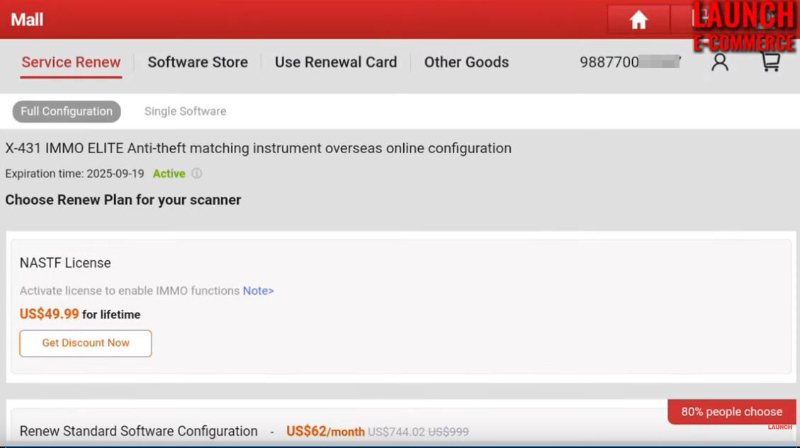
Task: Open the Software Store tab
Action: (x=198, y=62)
